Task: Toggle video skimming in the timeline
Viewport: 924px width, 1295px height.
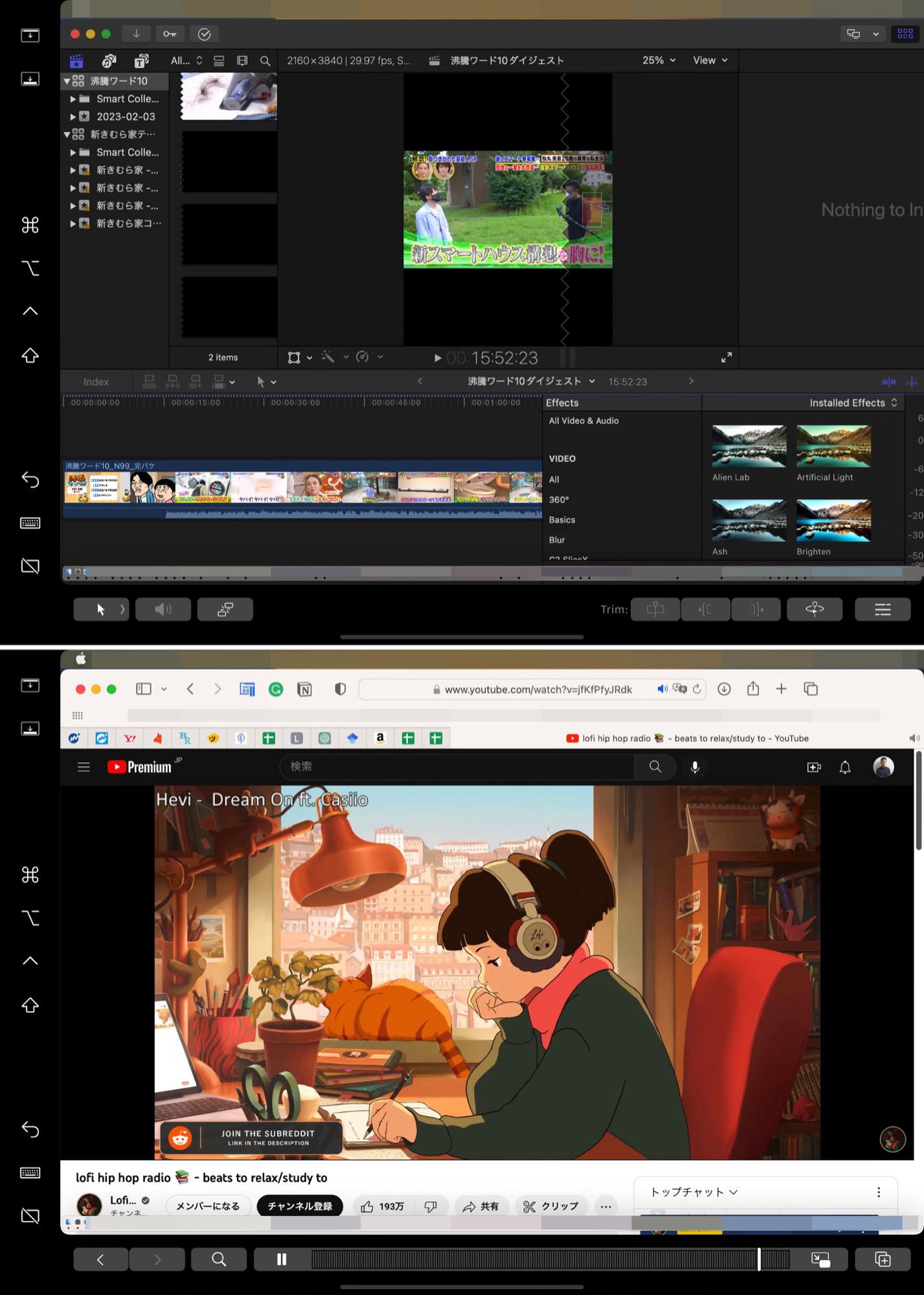Action: pyautogui.click(x=889, y=382)
